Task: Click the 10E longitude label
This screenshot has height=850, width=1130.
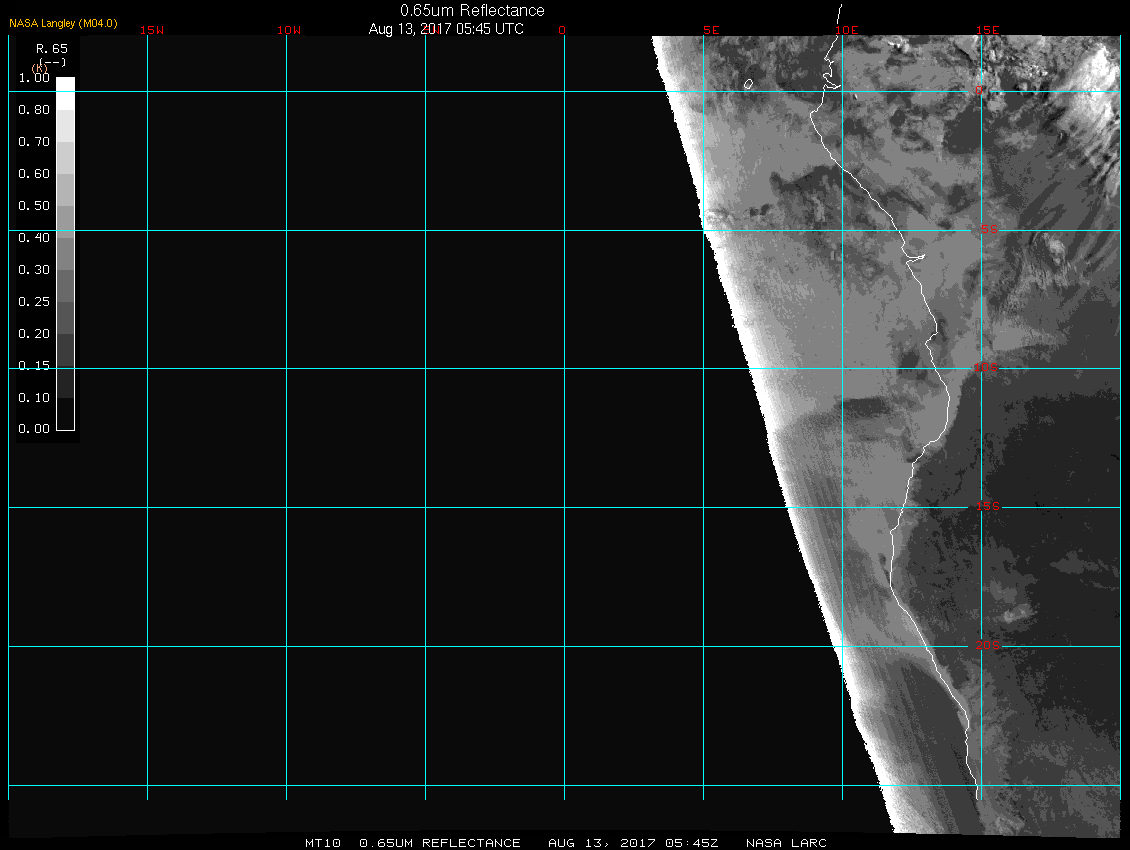Action: click(x=847, y=30)
